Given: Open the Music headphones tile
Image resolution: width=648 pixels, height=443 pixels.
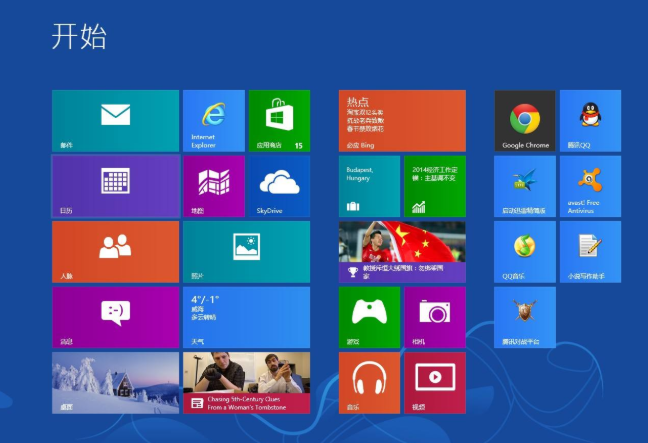Looking at the screenshot, I should point(369,383).
